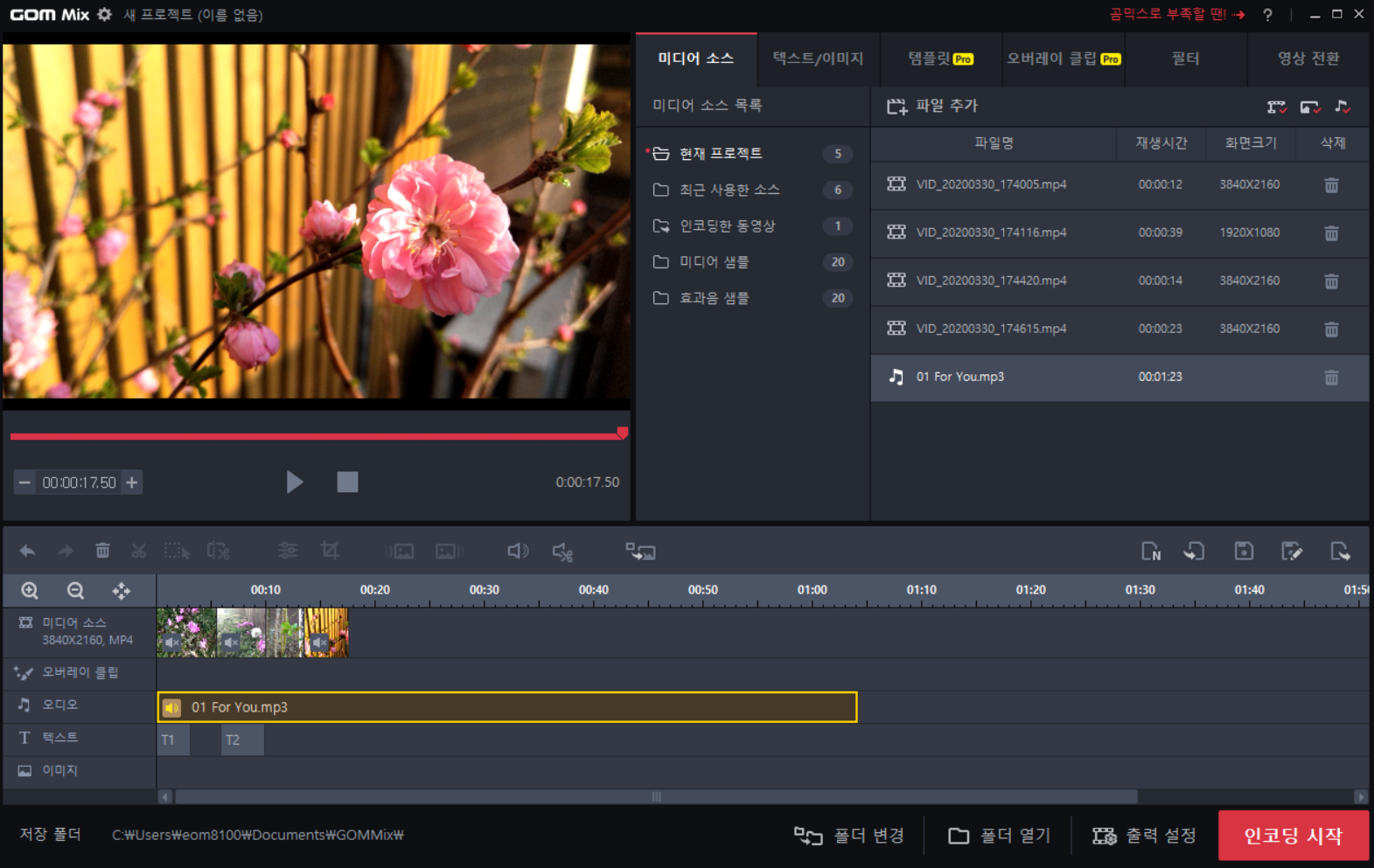
Task: Toggle the audio file filter icon
Action: click(1343, 107)
